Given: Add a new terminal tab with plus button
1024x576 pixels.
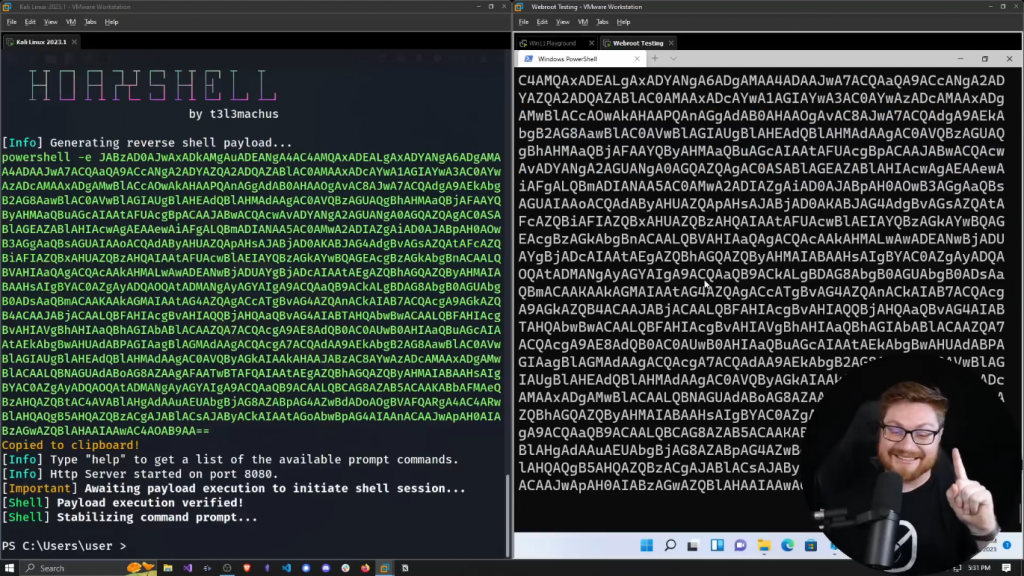Looking at the screenshot, I should [x=654, y=59].
